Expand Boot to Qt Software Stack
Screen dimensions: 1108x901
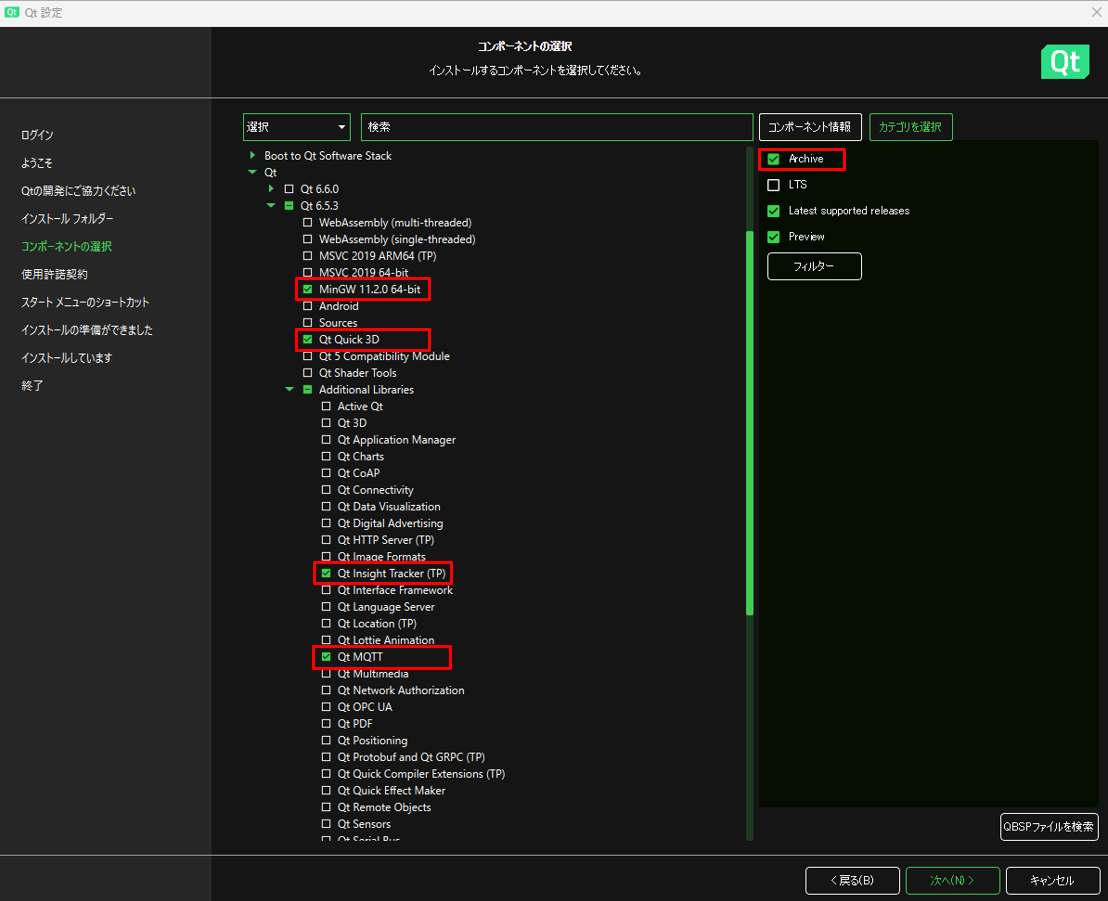coord(252,156)
